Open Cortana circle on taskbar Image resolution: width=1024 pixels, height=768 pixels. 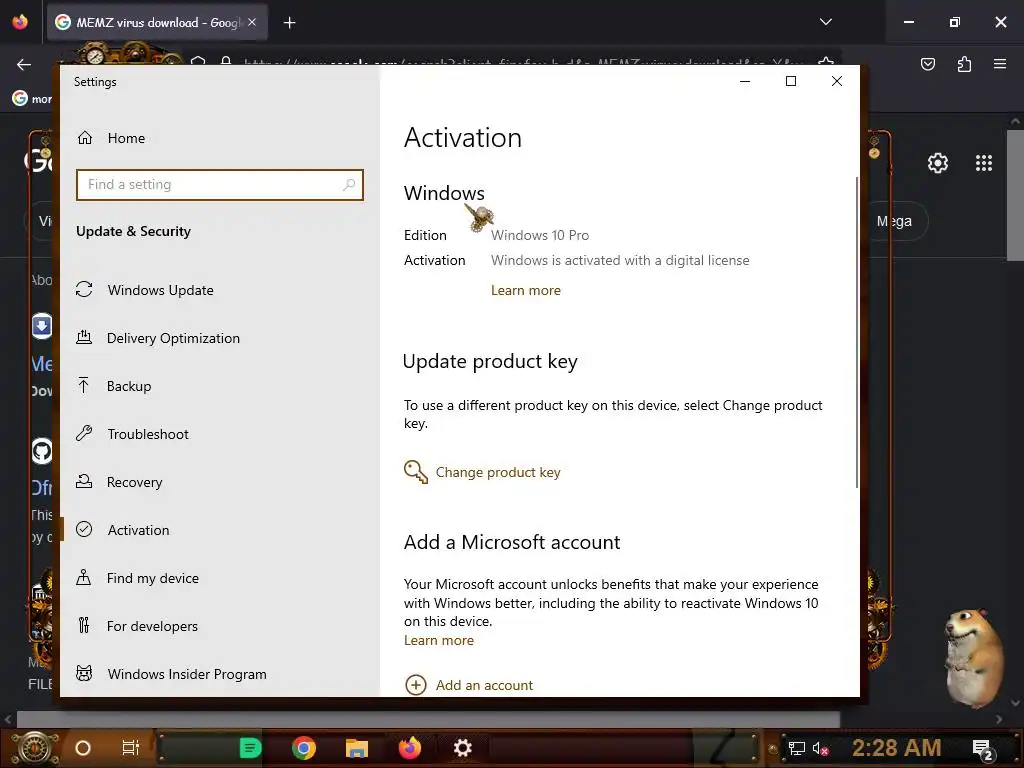tap(83, 748)
